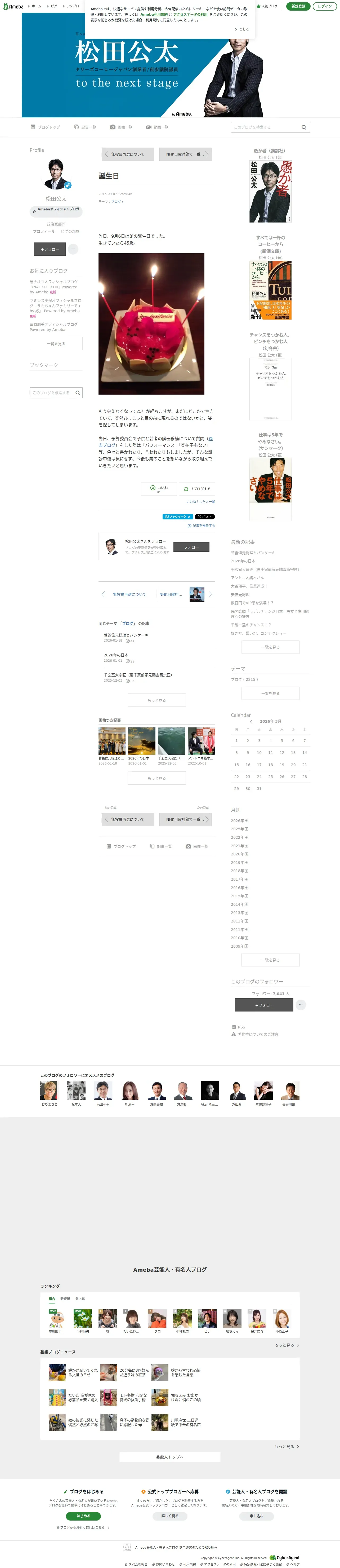Expand 2026年 in monthly archive
340x1568 pixels.
(x=239, y=820)
